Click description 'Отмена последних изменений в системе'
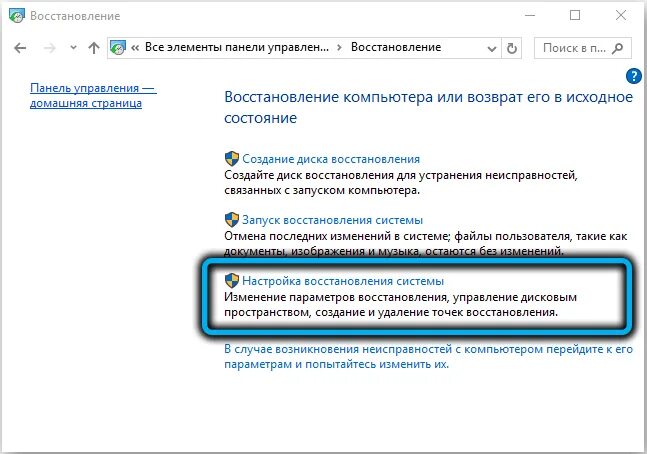 click(425, 244)
